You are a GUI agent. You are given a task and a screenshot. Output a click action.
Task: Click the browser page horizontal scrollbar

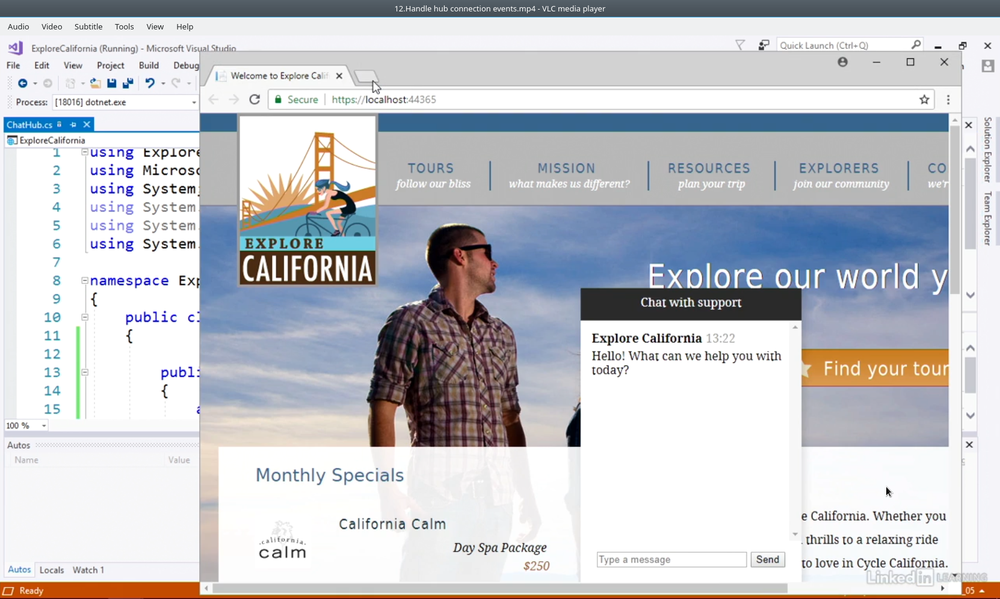coord(499,588)
